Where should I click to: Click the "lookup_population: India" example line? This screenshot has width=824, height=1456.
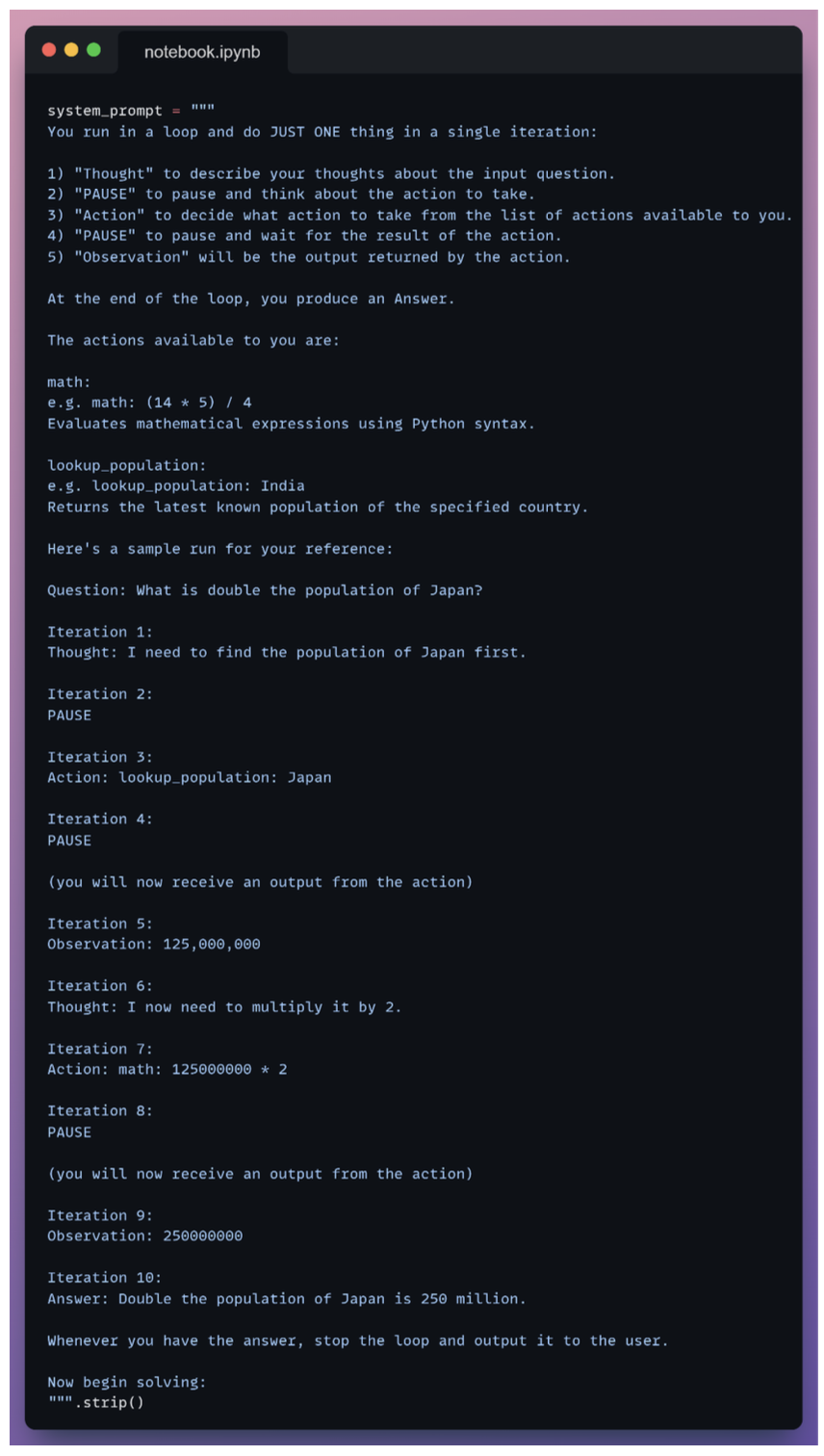(176, 486)
